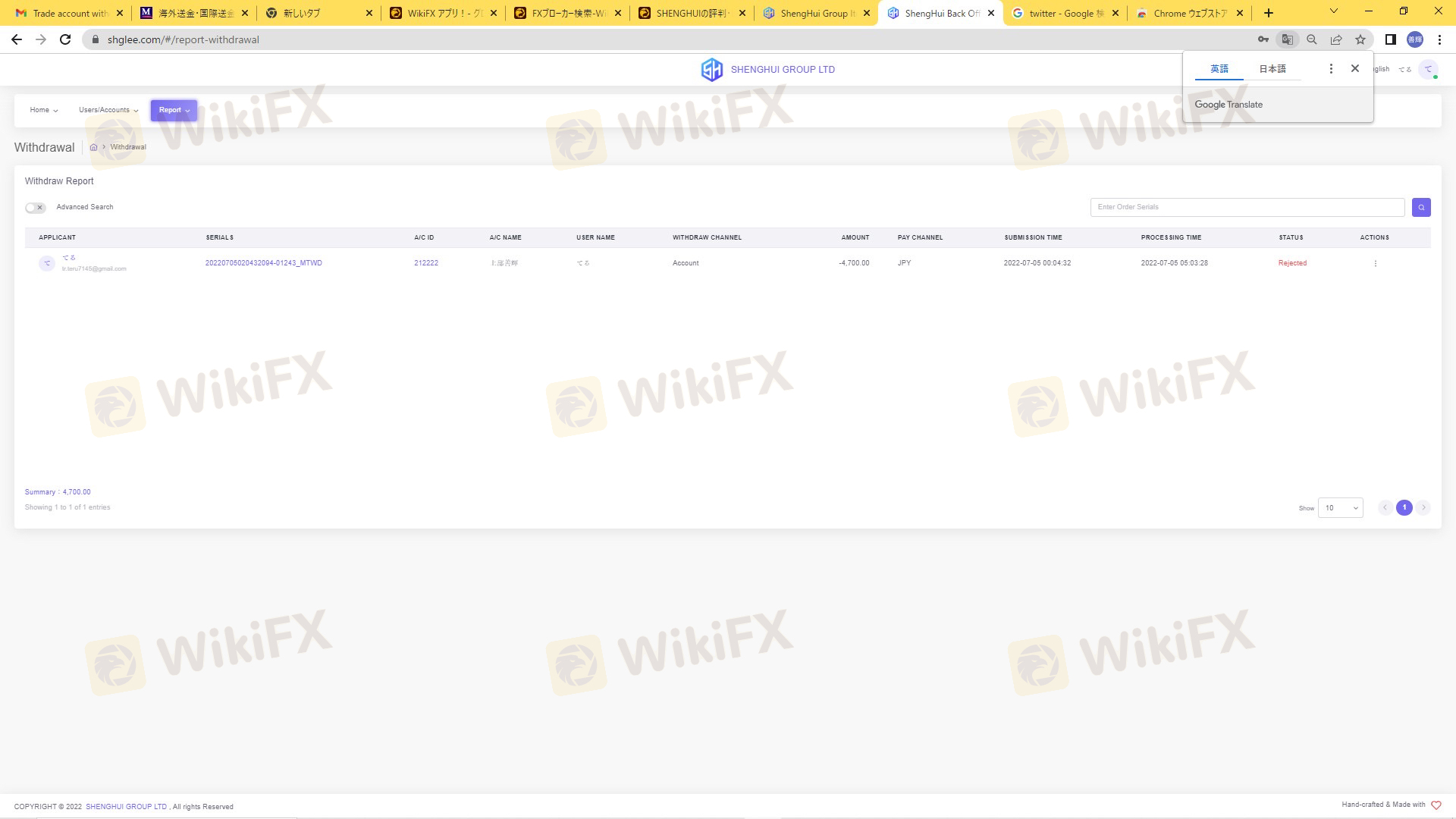Click the user avatar in site header
1456x819 pixels.
pos(1429,70)
